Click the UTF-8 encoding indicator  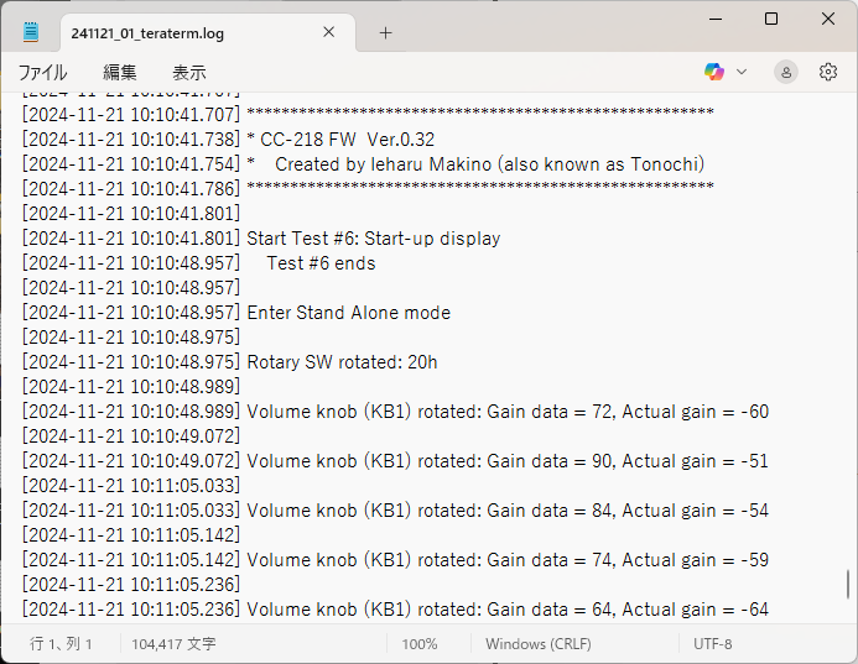click(712, 644)
